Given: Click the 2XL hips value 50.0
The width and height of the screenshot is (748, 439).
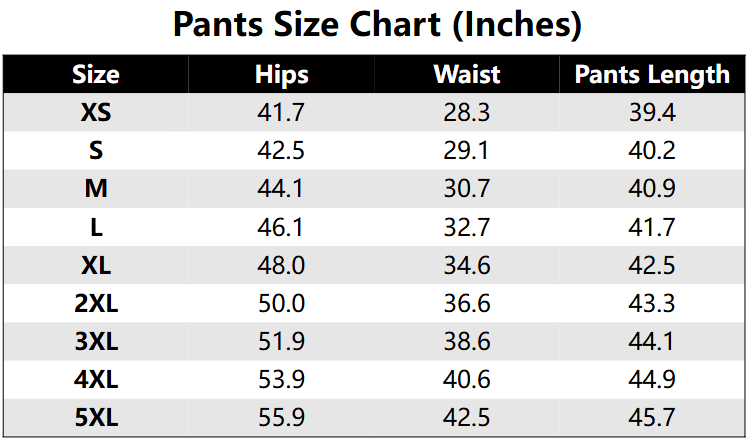Looking at the screenshot, I should coord(281,304).
